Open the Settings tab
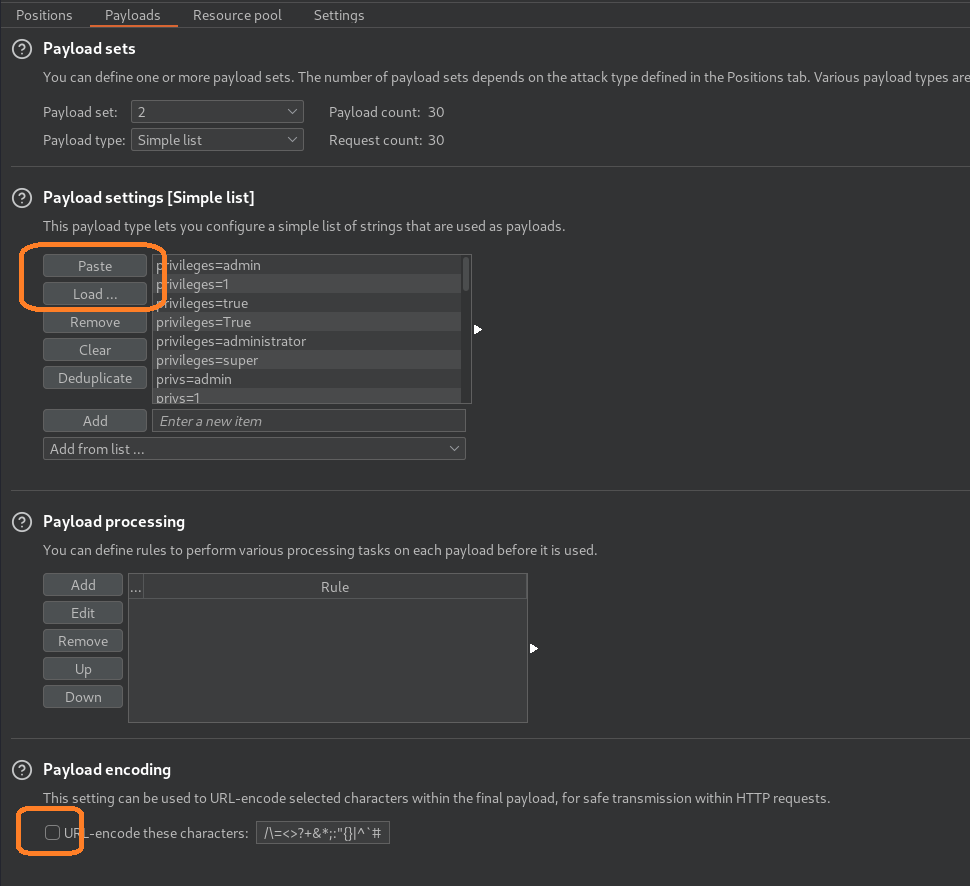The height and width of the screenshot is (886, 970). point(338,15)
